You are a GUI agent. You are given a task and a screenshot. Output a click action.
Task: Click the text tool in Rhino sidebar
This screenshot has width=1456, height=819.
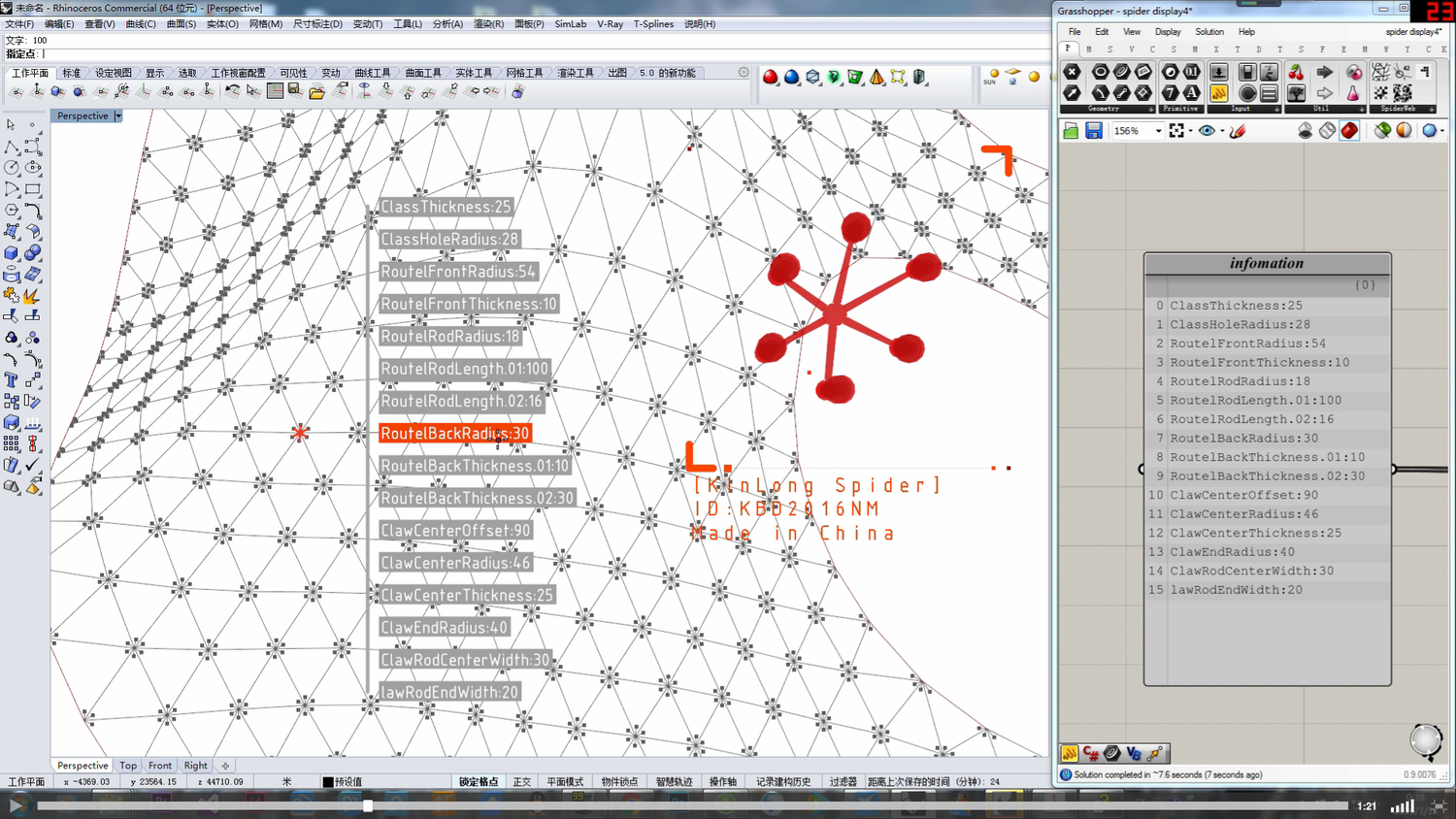coord(12,380)
